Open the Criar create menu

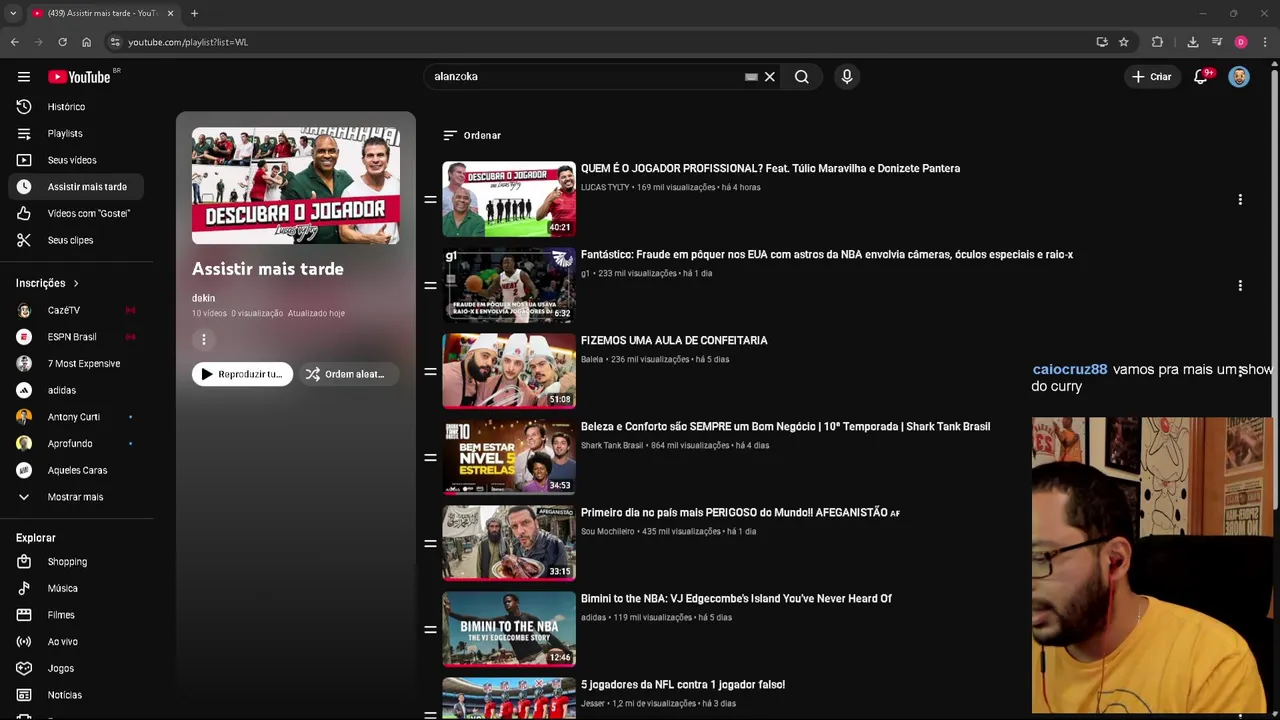1151,77
